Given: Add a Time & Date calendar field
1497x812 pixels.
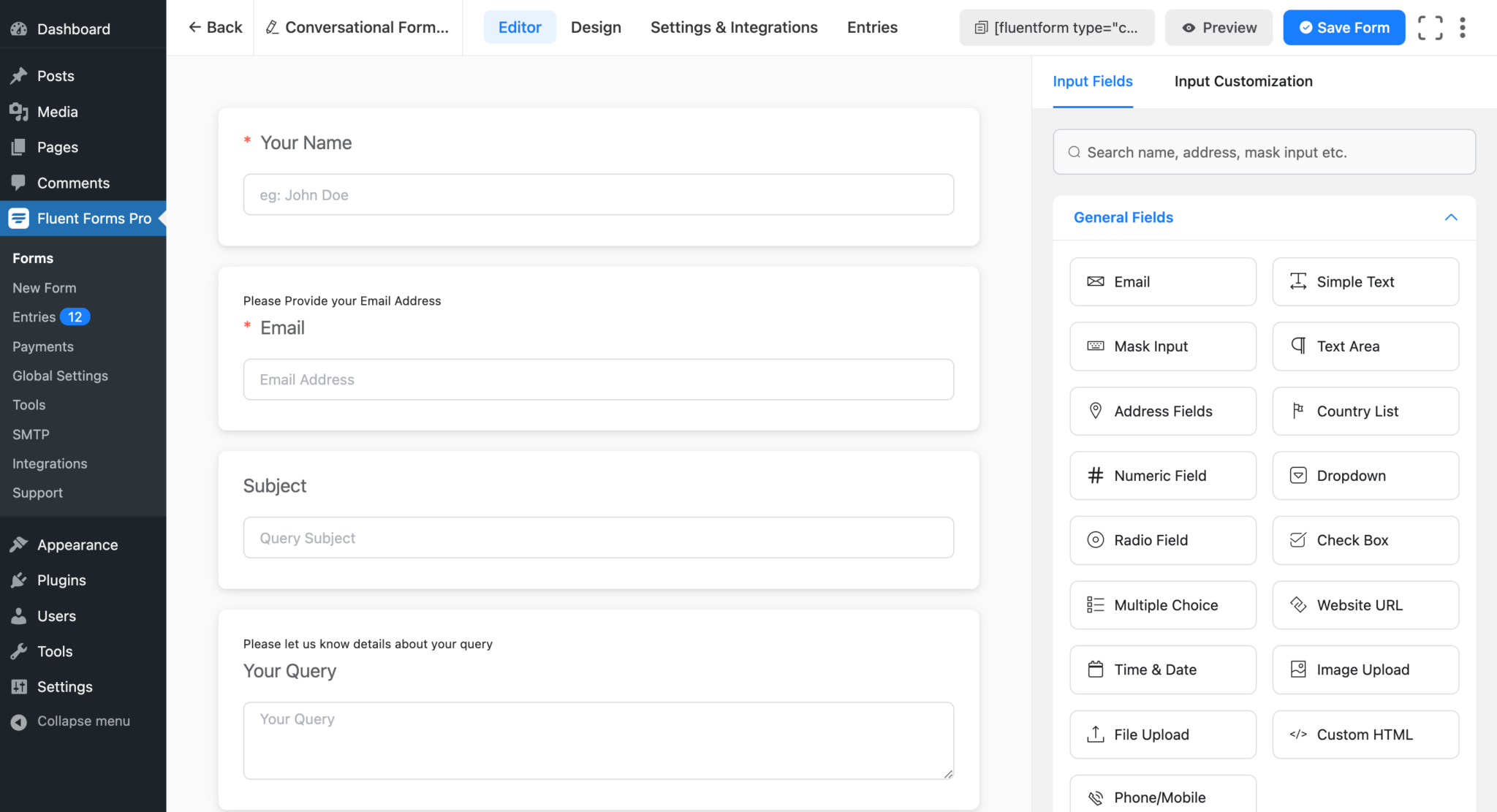Looking at the screenshot, I should pos(1162,669).
